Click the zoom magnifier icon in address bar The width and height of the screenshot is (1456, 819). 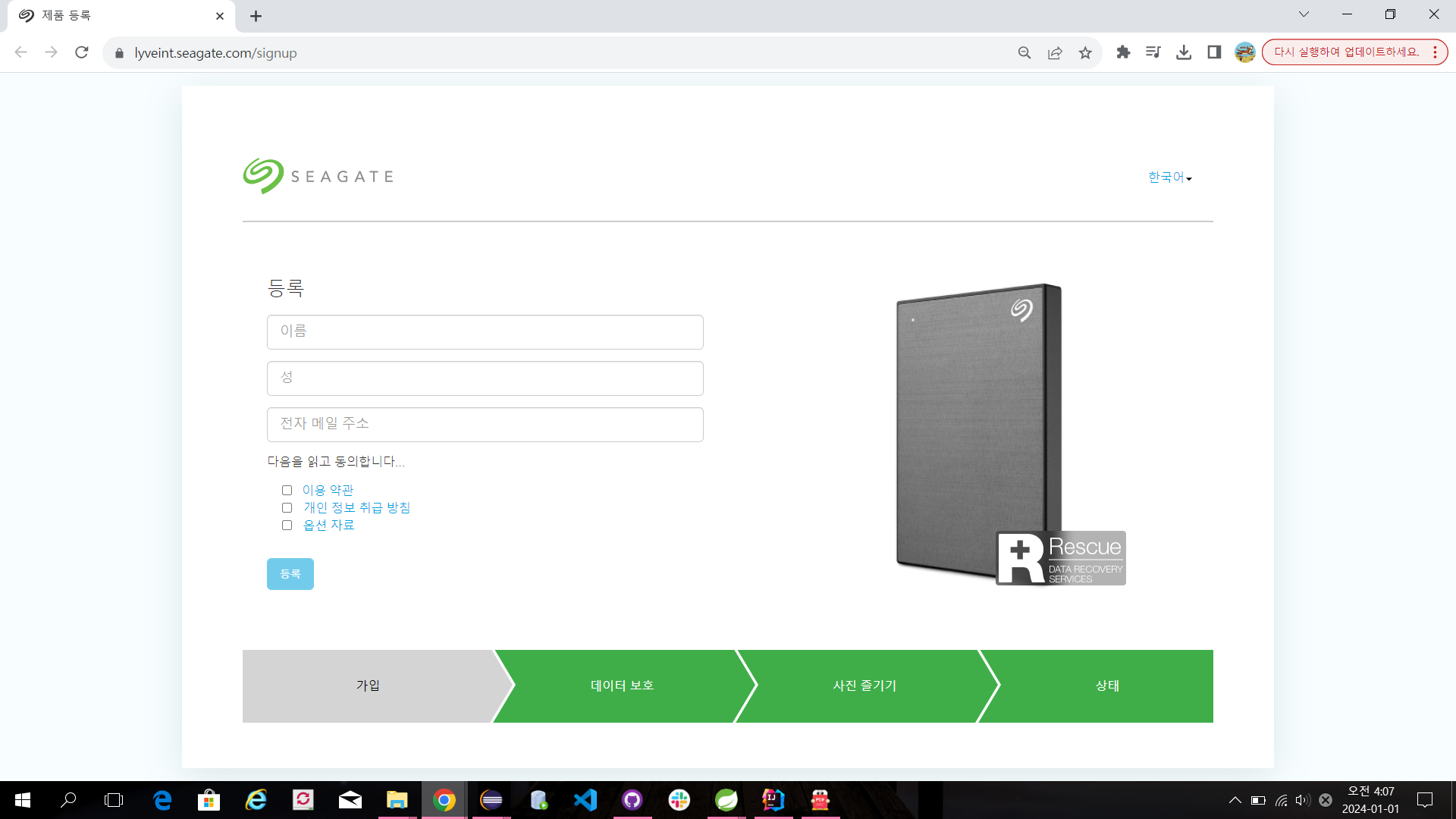pyautogui.click(x=1025, y=52)
